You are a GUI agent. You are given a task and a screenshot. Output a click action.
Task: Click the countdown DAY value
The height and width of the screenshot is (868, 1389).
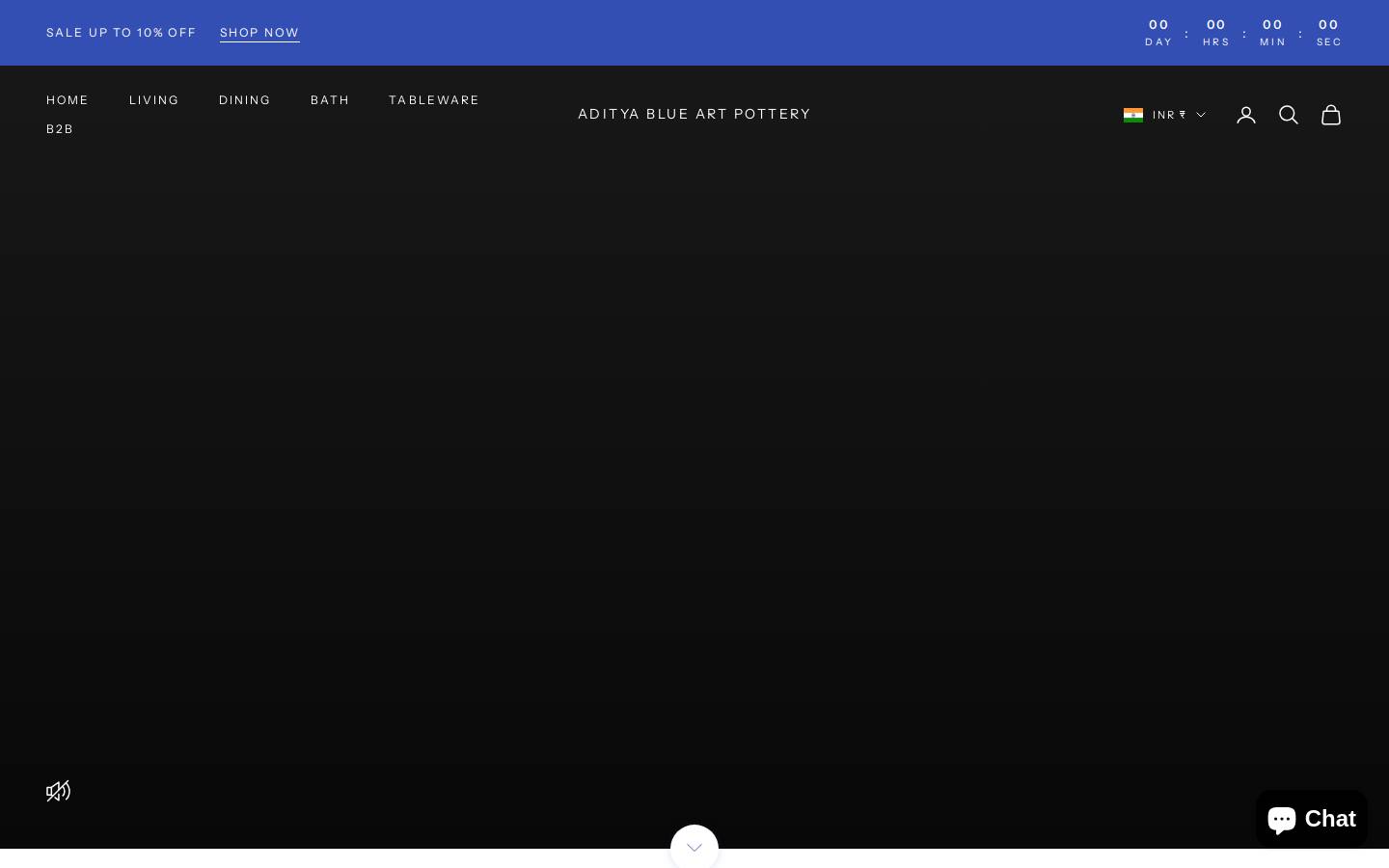[1158, 25]
